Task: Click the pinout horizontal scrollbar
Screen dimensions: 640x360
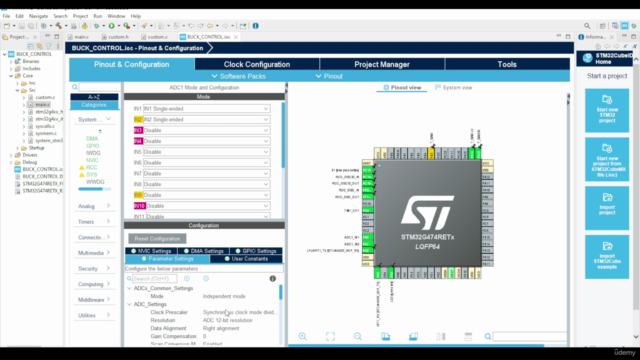Action: [416, 345]
